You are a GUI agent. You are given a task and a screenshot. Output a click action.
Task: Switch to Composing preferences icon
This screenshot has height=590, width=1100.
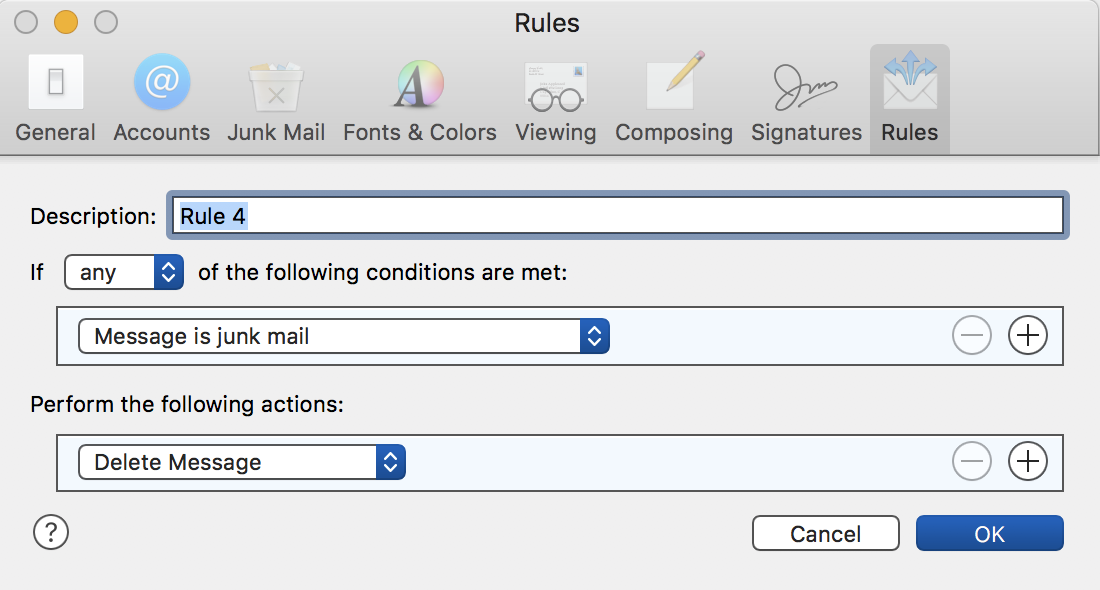(x=674, y=83)
